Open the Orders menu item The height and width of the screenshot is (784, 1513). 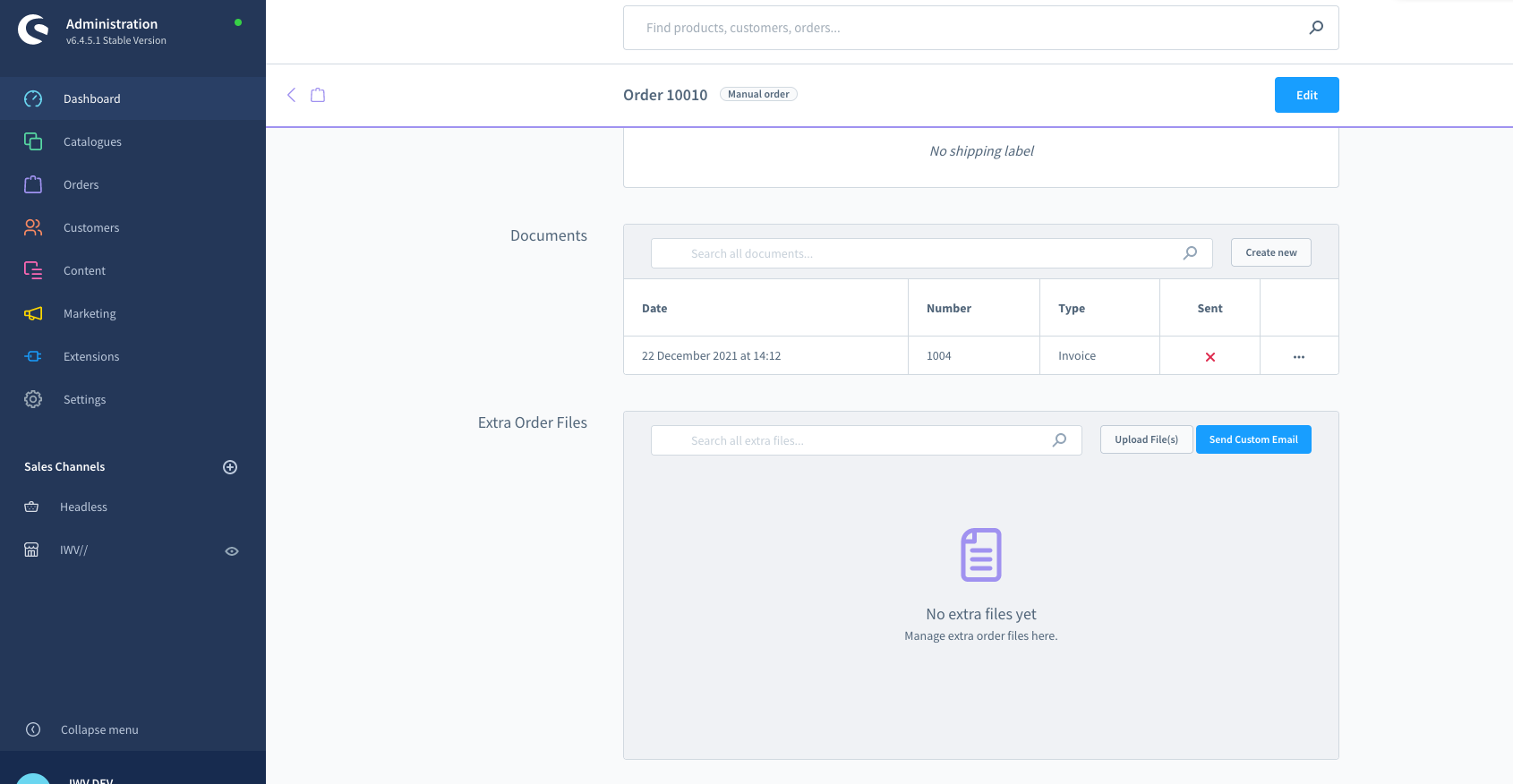[81, 184]
